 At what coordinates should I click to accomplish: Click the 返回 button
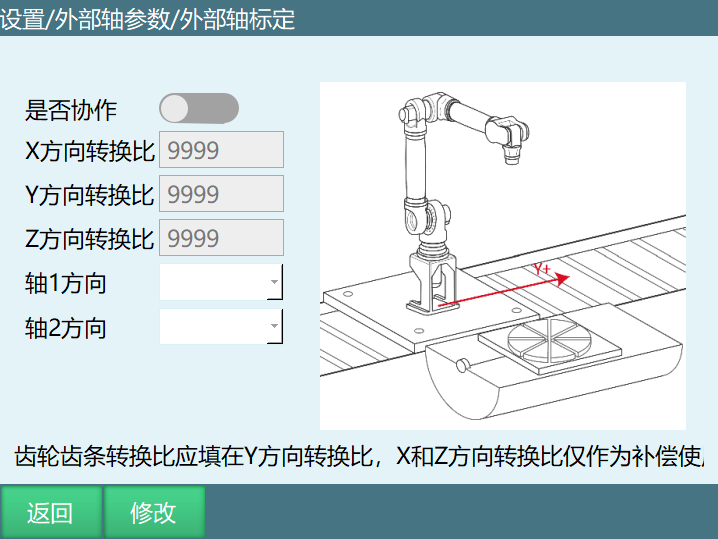(x=51, y=512)
